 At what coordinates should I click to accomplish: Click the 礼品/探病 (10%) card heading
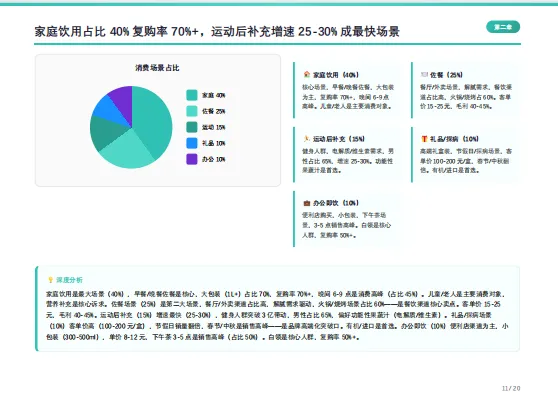click(454, 139)
